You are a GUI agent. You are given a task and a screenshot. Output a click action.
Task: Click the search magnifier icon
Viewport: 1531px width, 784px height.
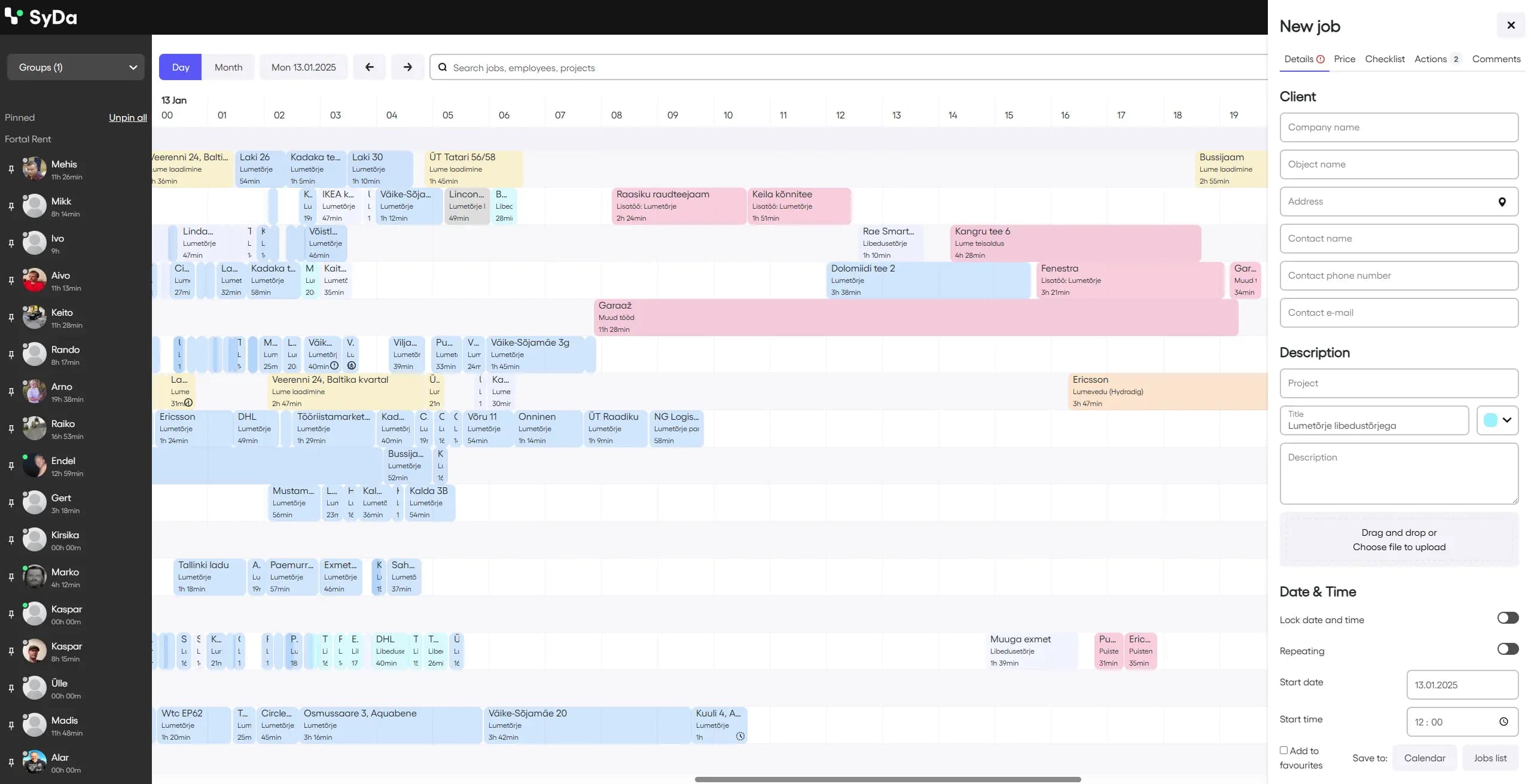tap(443, 68)
